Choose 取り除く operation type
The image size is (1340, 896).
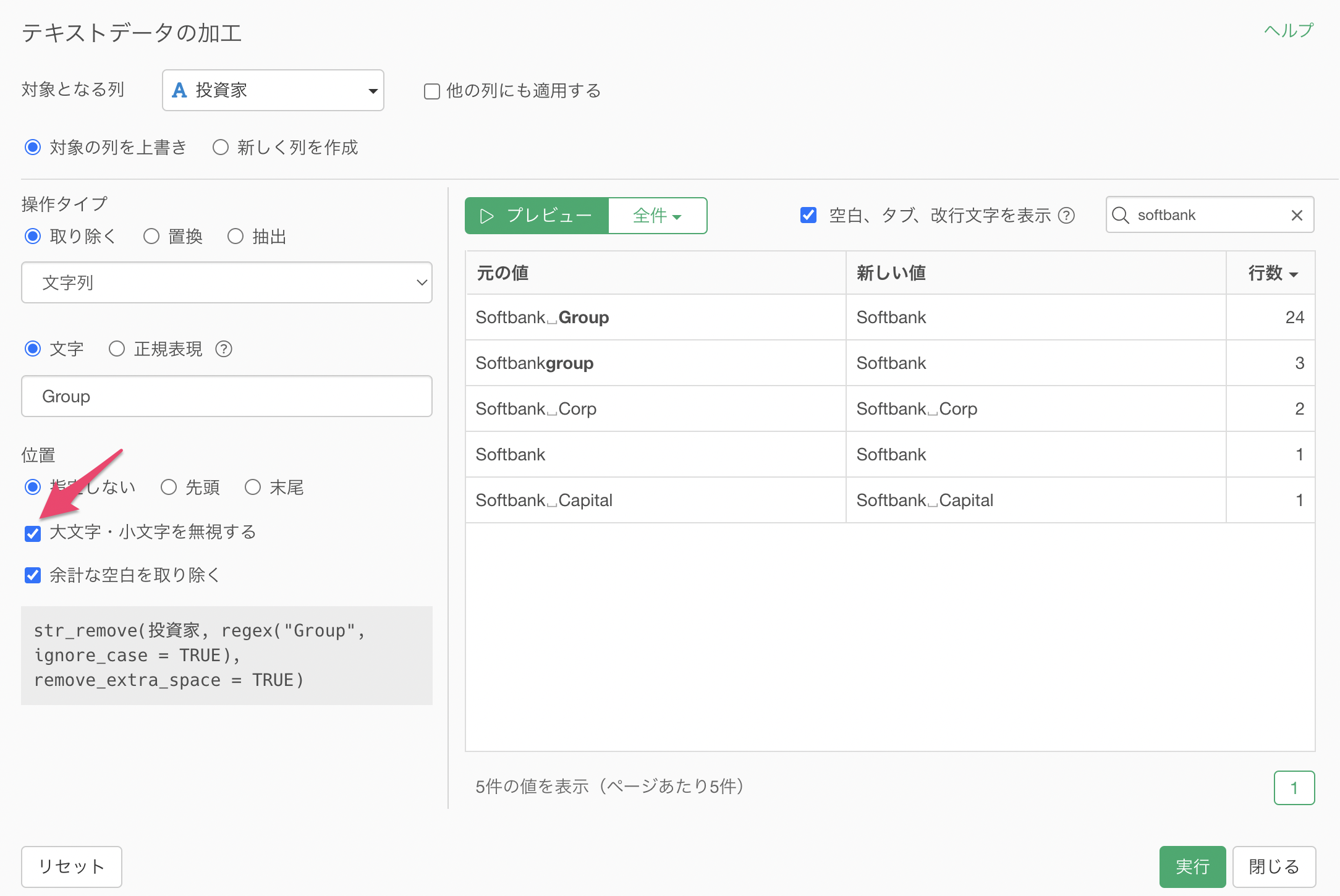[33, 236]
